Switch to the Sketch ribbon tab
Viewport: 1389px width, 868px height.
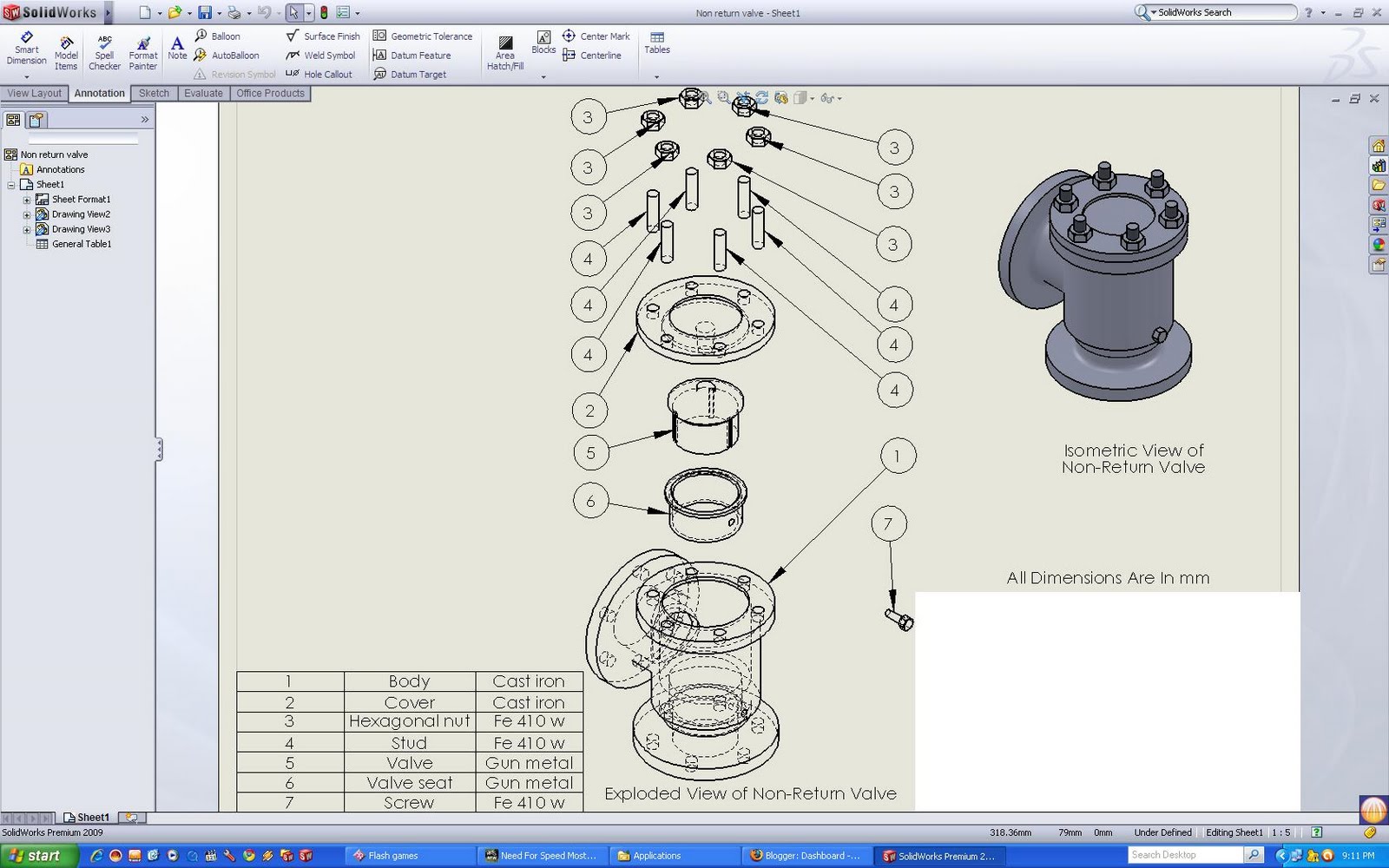154,93
